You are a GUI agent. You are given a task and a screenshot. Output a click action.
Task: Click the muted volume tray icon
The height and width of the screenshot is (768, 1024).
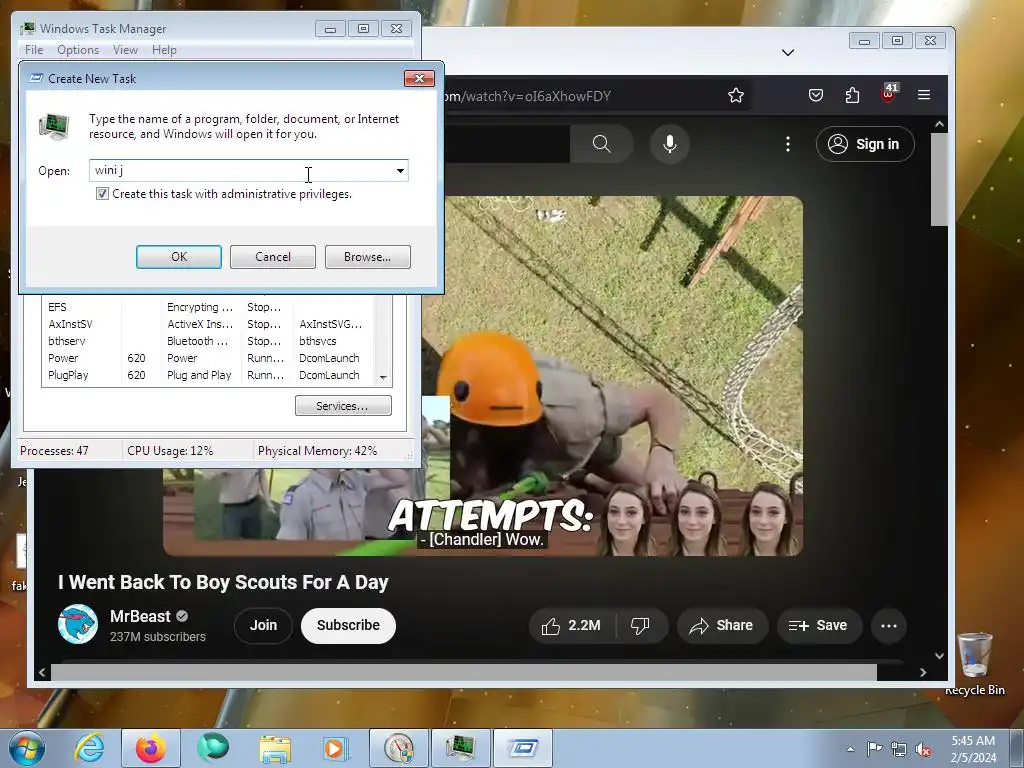pyautogui.click(x=923, y=749)
